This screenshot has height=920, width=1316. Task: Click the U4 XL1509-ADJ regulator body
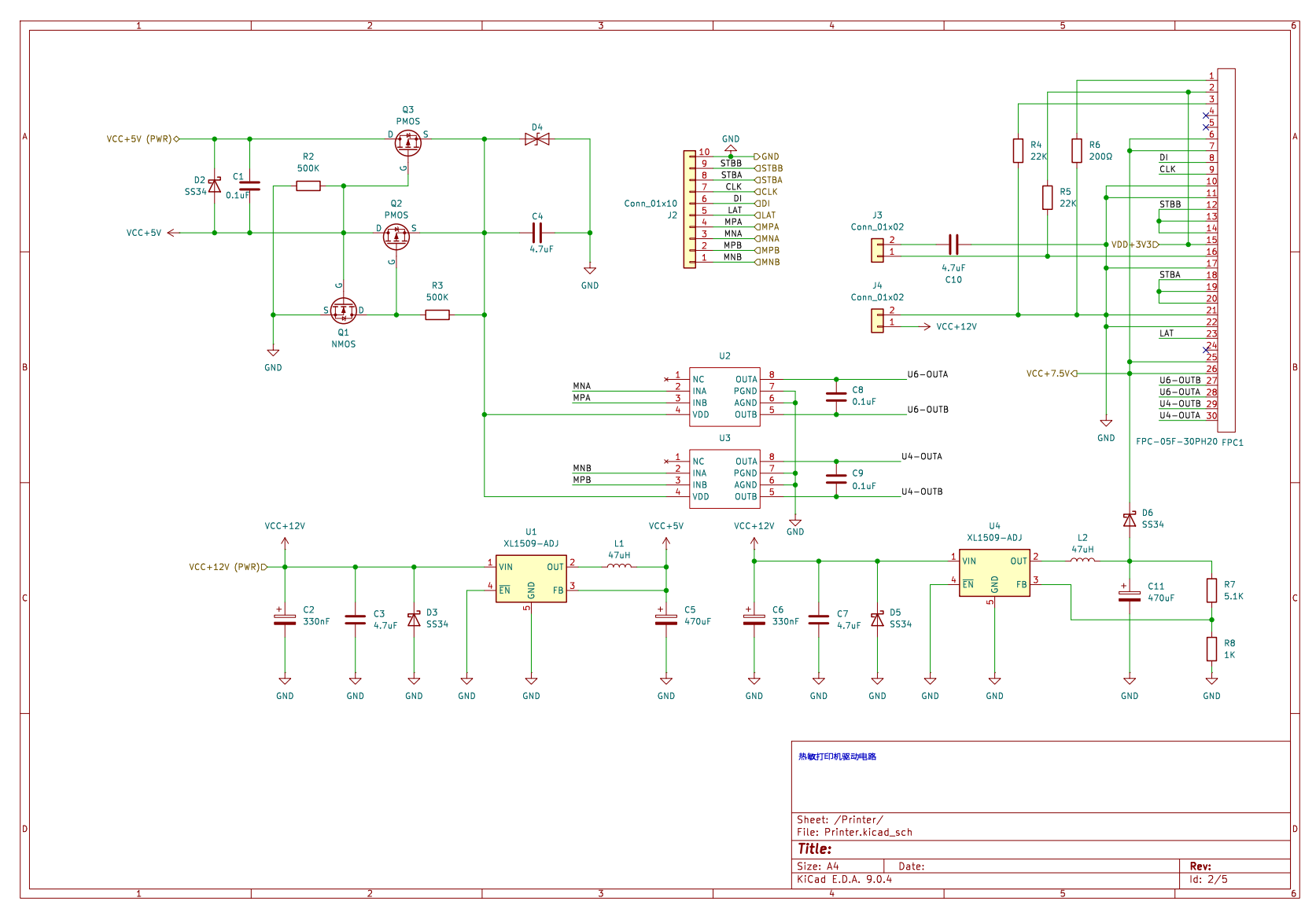click(994, 573)
